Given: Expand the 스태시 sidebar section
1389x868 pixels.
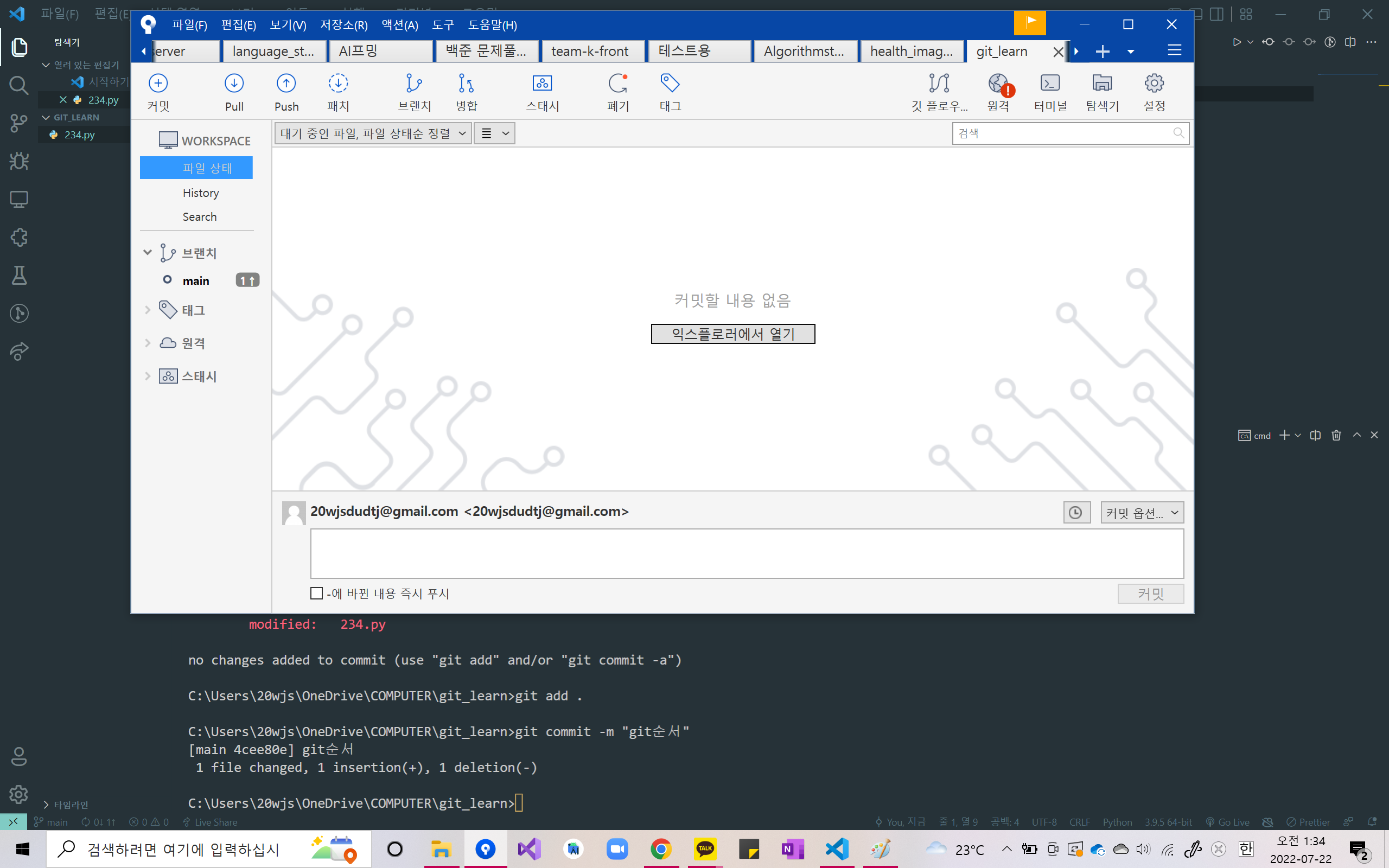Looking at the screenshot, I should (x=148, y=376).
